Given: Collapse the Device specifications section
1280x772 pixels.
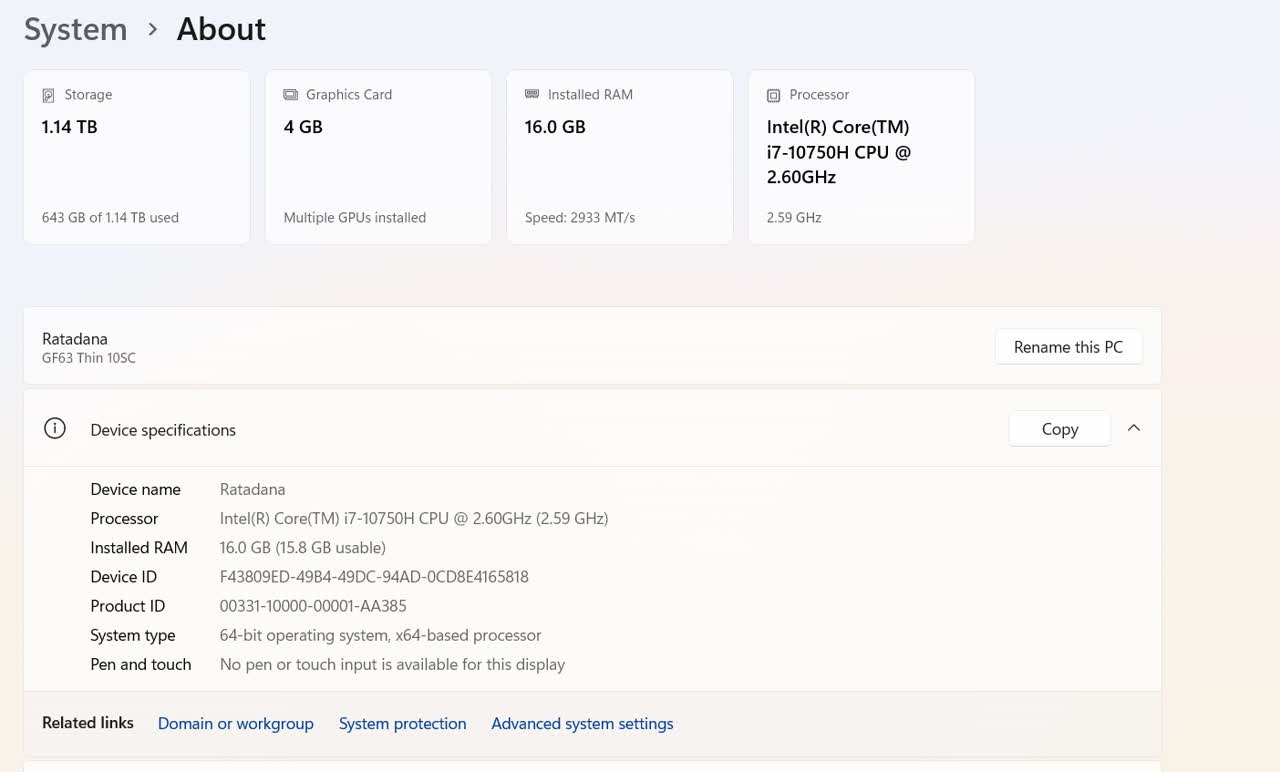Looking at the screenshot, I should tap(1134, 428).
